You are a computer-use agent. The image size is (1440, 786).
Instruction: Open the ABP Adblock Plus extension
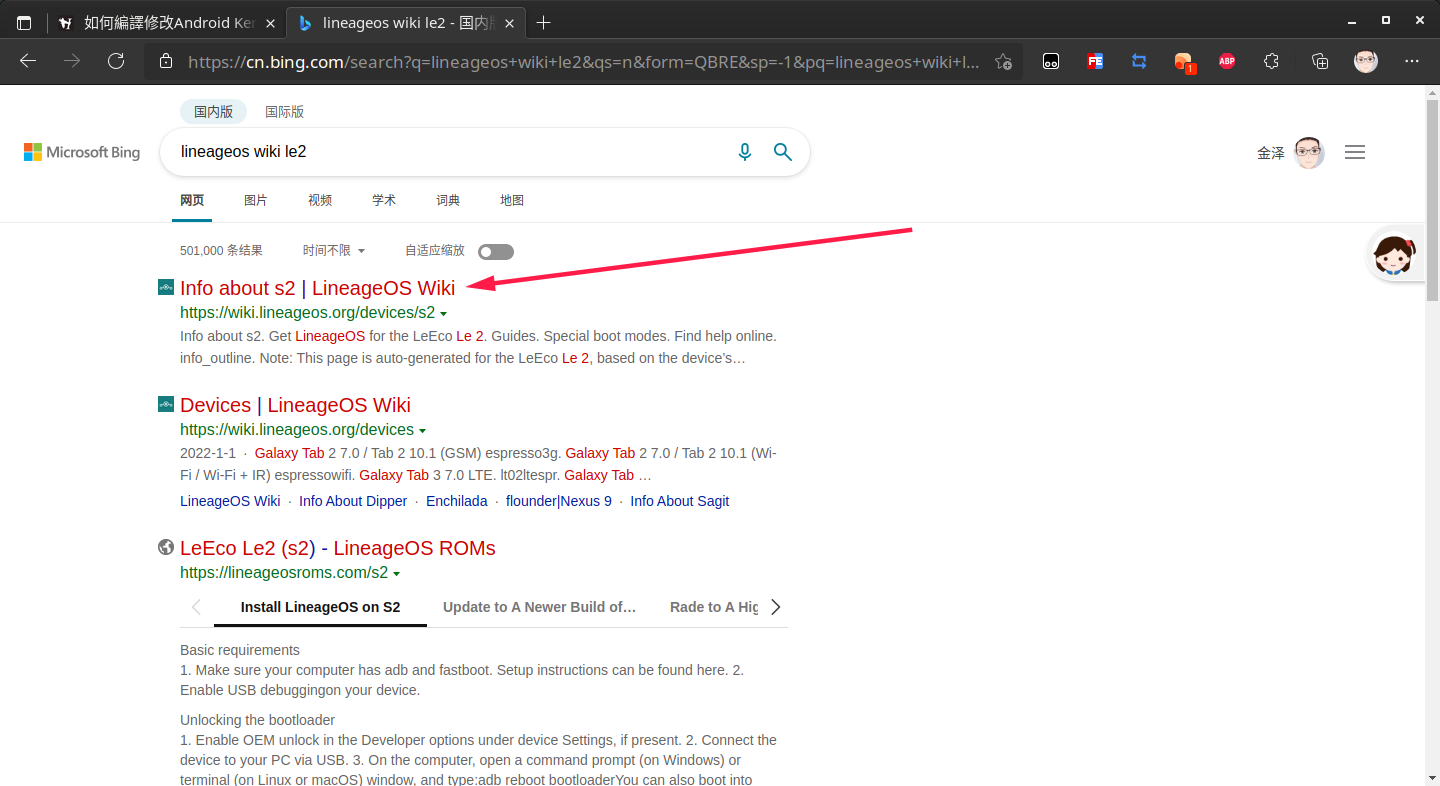(1227, 61)
